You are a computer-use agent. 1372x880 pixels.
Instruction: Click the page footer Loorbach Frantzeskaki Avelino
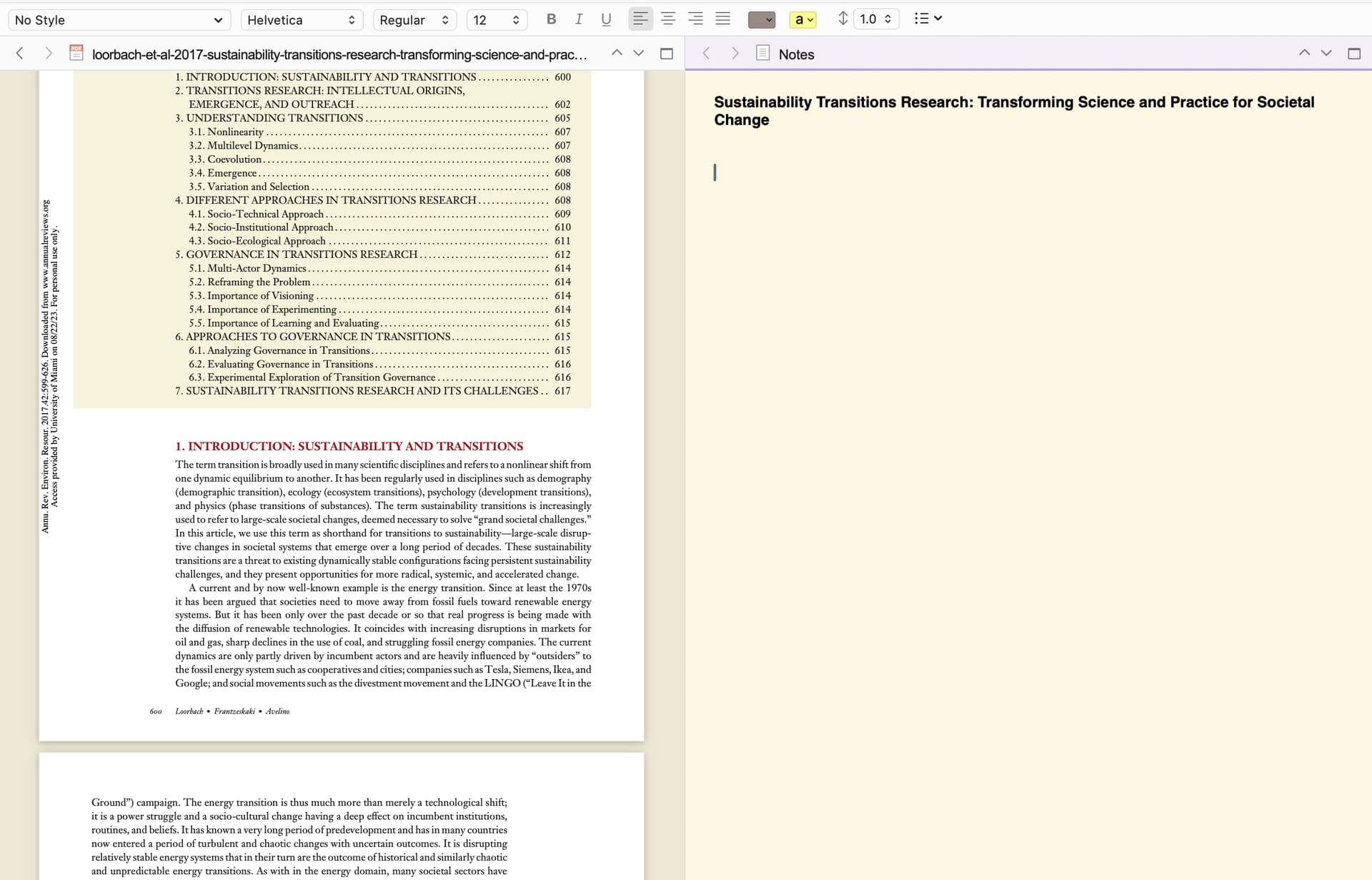click(232, 711)
